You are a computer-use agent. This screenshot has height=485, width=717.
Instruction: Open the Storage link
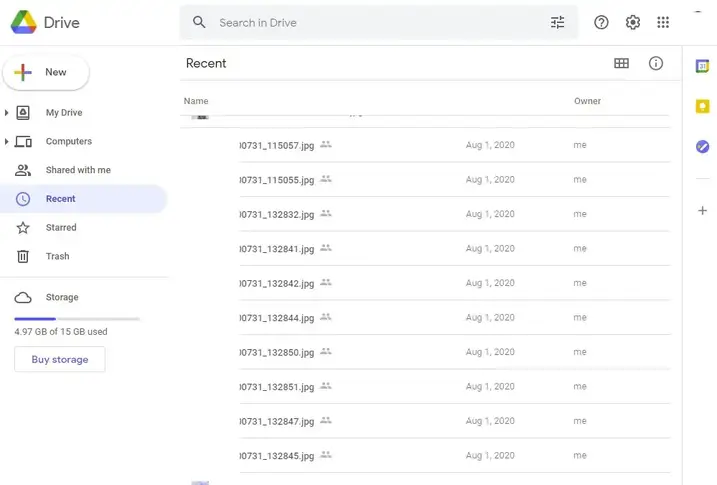click(62, 298)
